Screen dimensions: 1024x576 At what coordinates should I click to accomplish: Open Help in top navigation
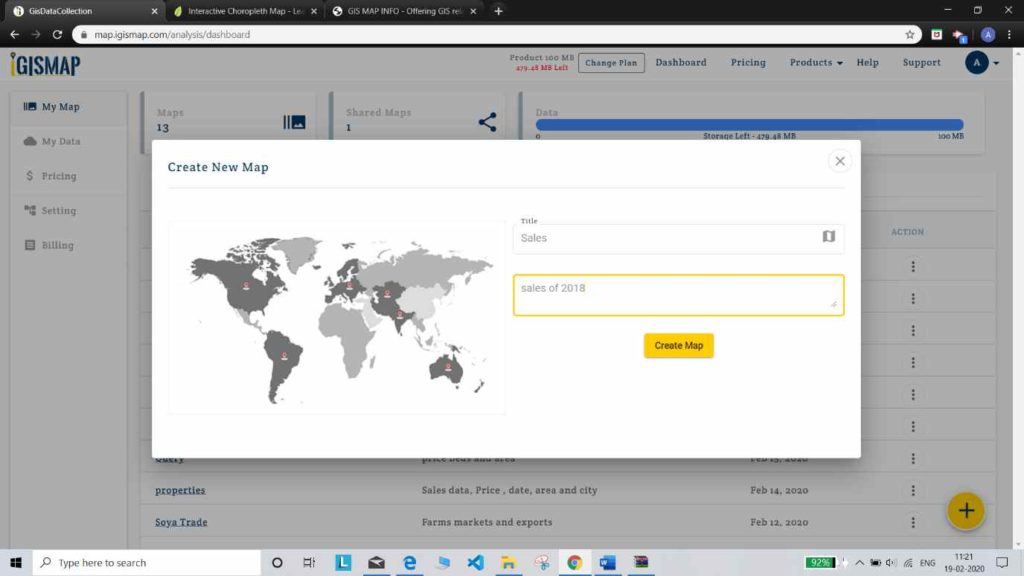pyautogui.click(x=867, y=63)
